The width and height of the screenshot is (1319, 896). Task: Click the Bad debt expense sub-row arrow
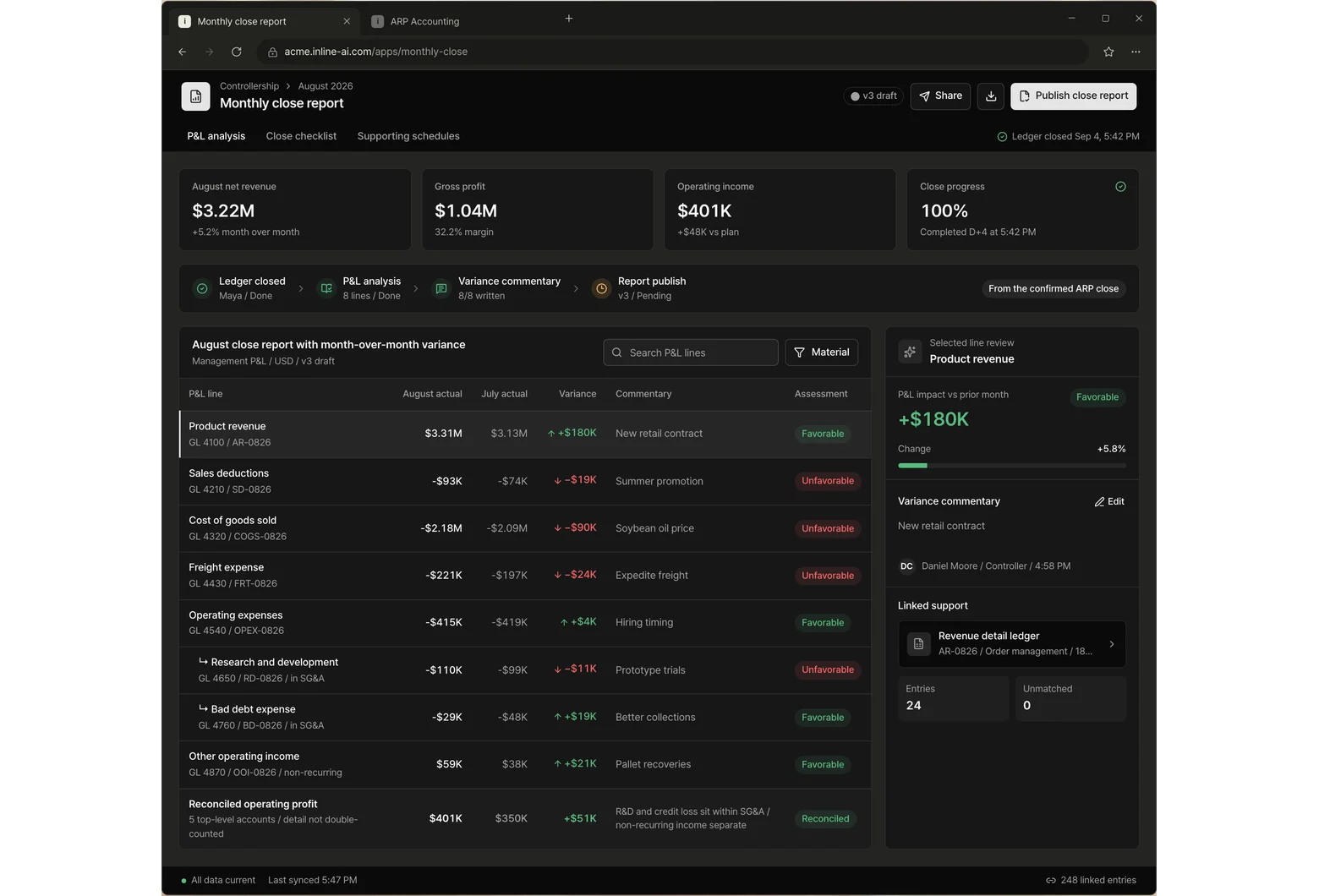pos(203,709)
